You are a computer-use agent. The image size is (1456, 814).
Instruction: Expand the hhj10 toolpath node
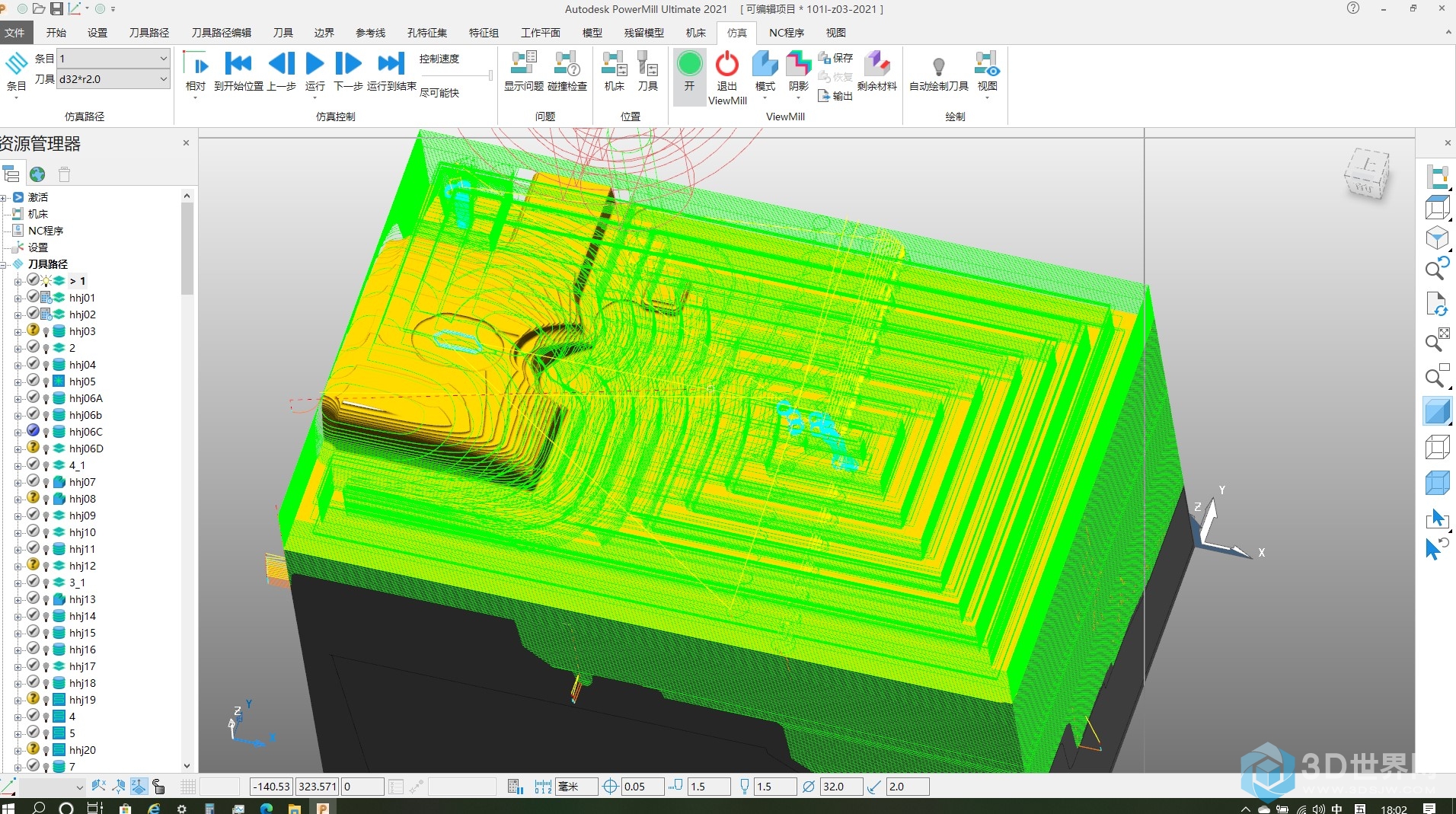pos(18,533)
